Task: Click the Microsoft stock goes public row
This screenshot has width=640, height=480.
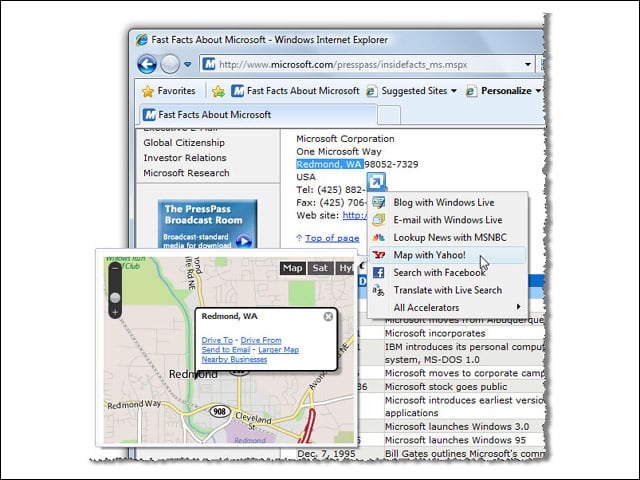Action: [446, 387]
